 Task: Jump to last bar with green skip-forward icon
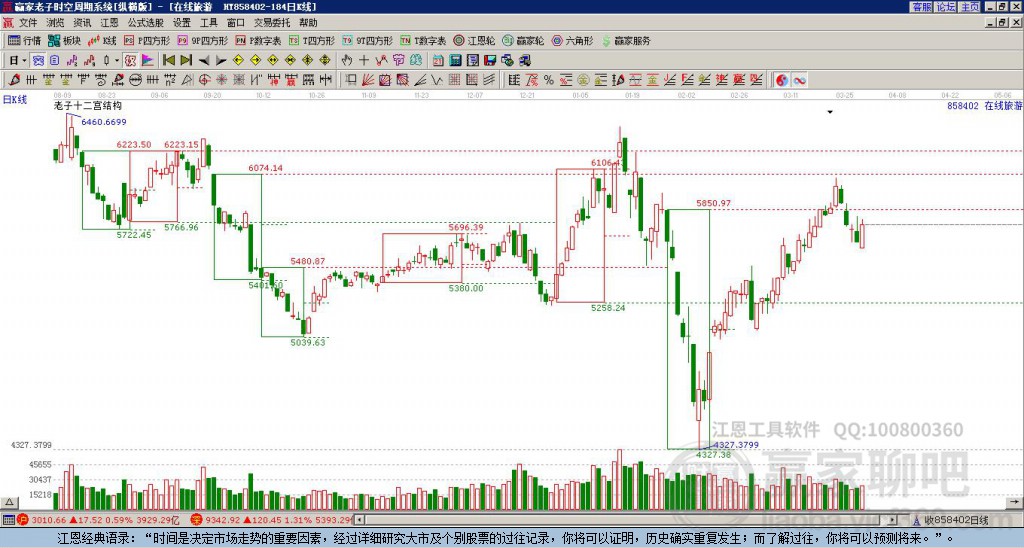(x=186, y=61)
